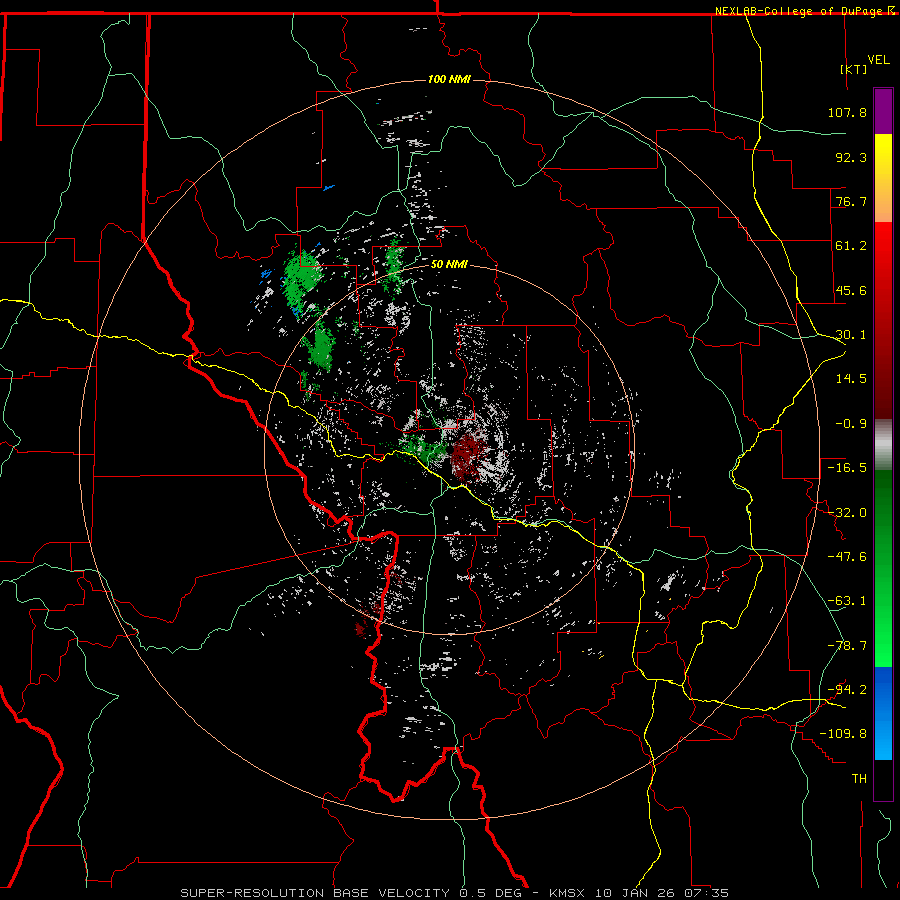The width and height of the screenshot is (900, 900).
Task: Select the 61.2 legend value
Action: coord(851,246)
